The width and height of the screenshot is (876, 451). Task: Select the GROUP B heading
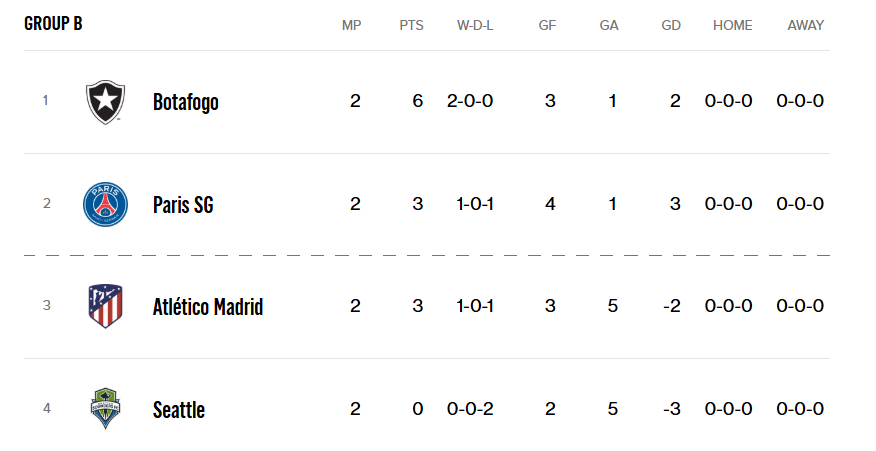click(53, 23)
